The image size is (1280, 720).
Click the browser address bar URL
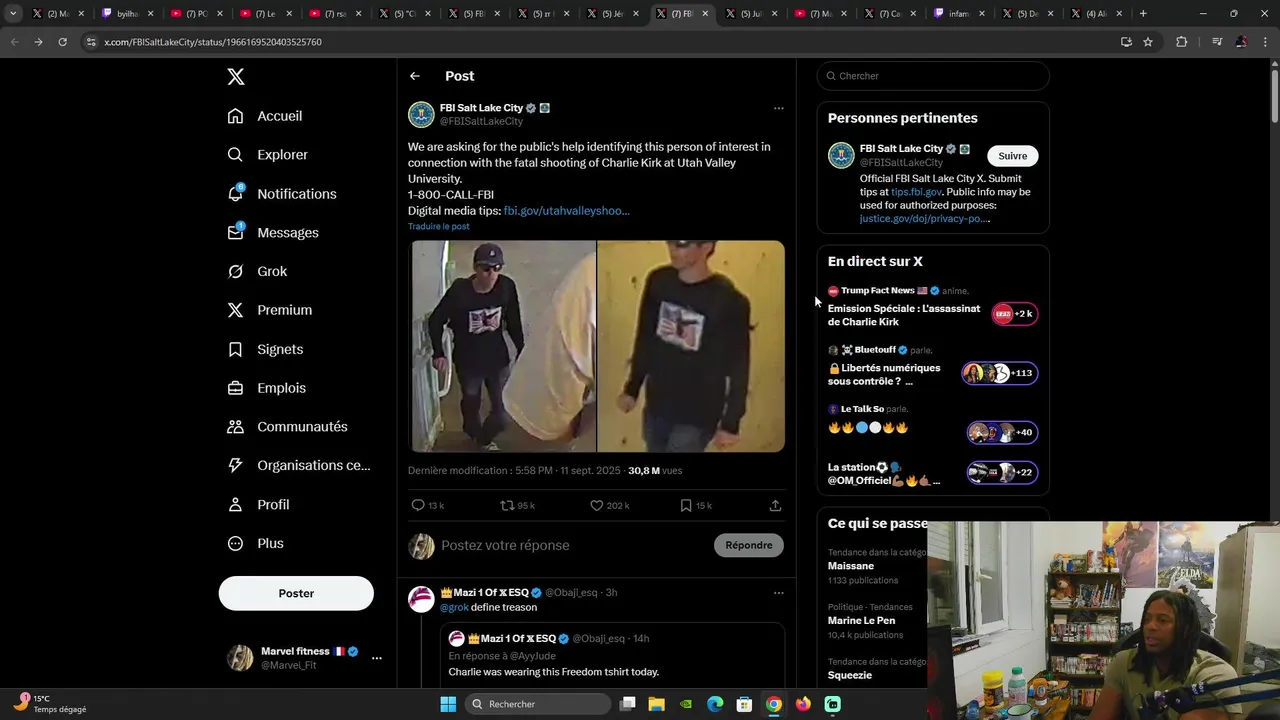pos(213,42)
